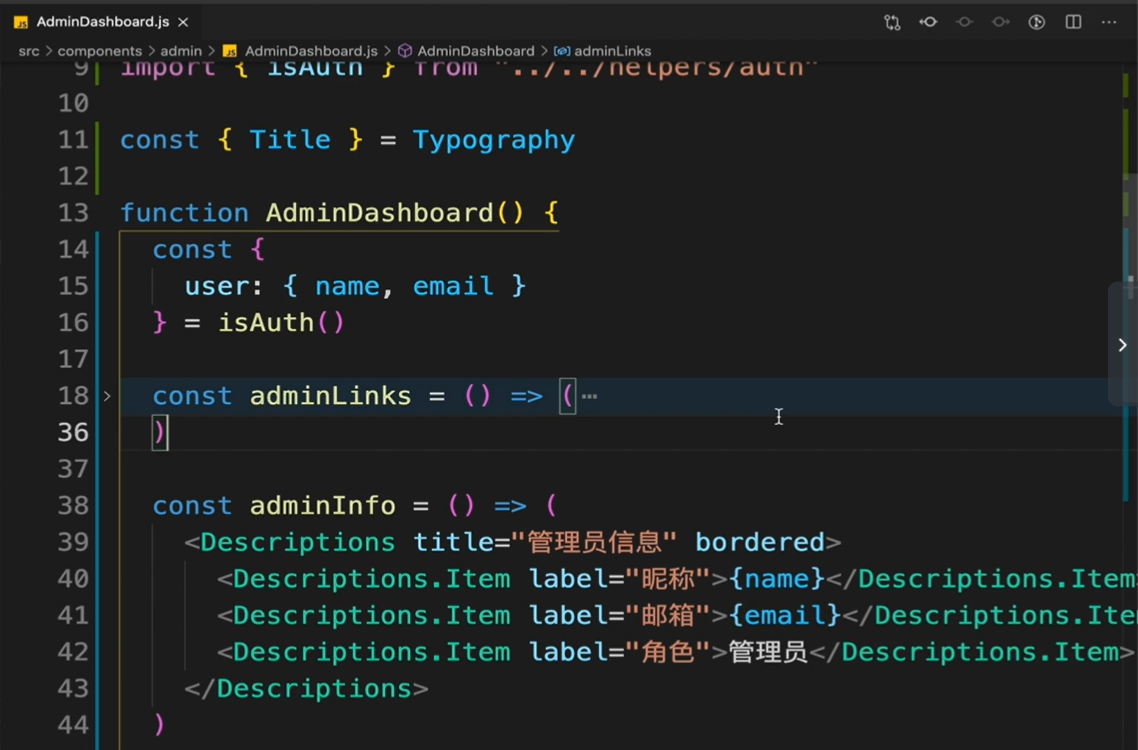Open the adminLinks breadcrumb

[613, 51]
